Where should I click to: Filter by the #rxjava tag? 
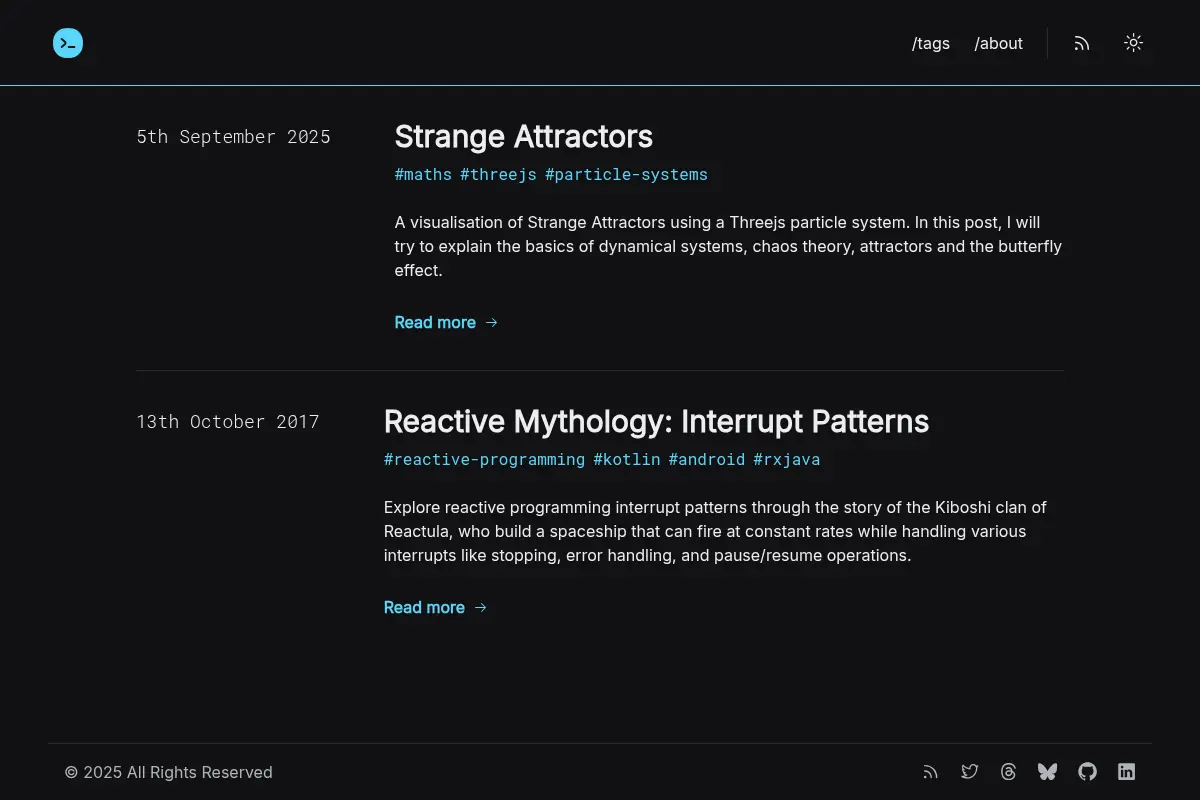(x=786, y=460)
